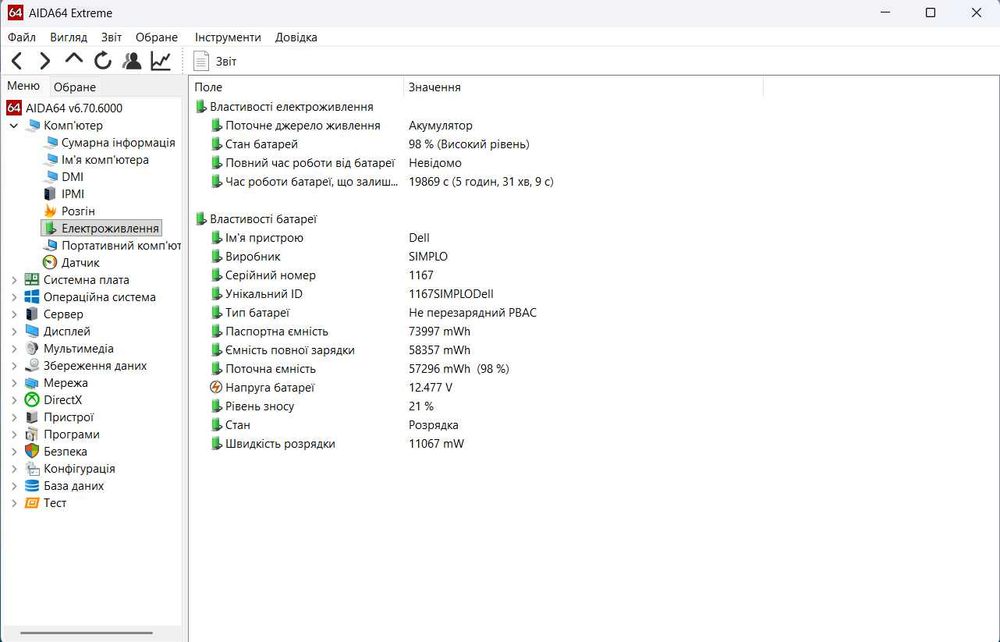Click the DirectX Xbox icon
This screenshot has height=642, width=1000.
coord(32,400)
